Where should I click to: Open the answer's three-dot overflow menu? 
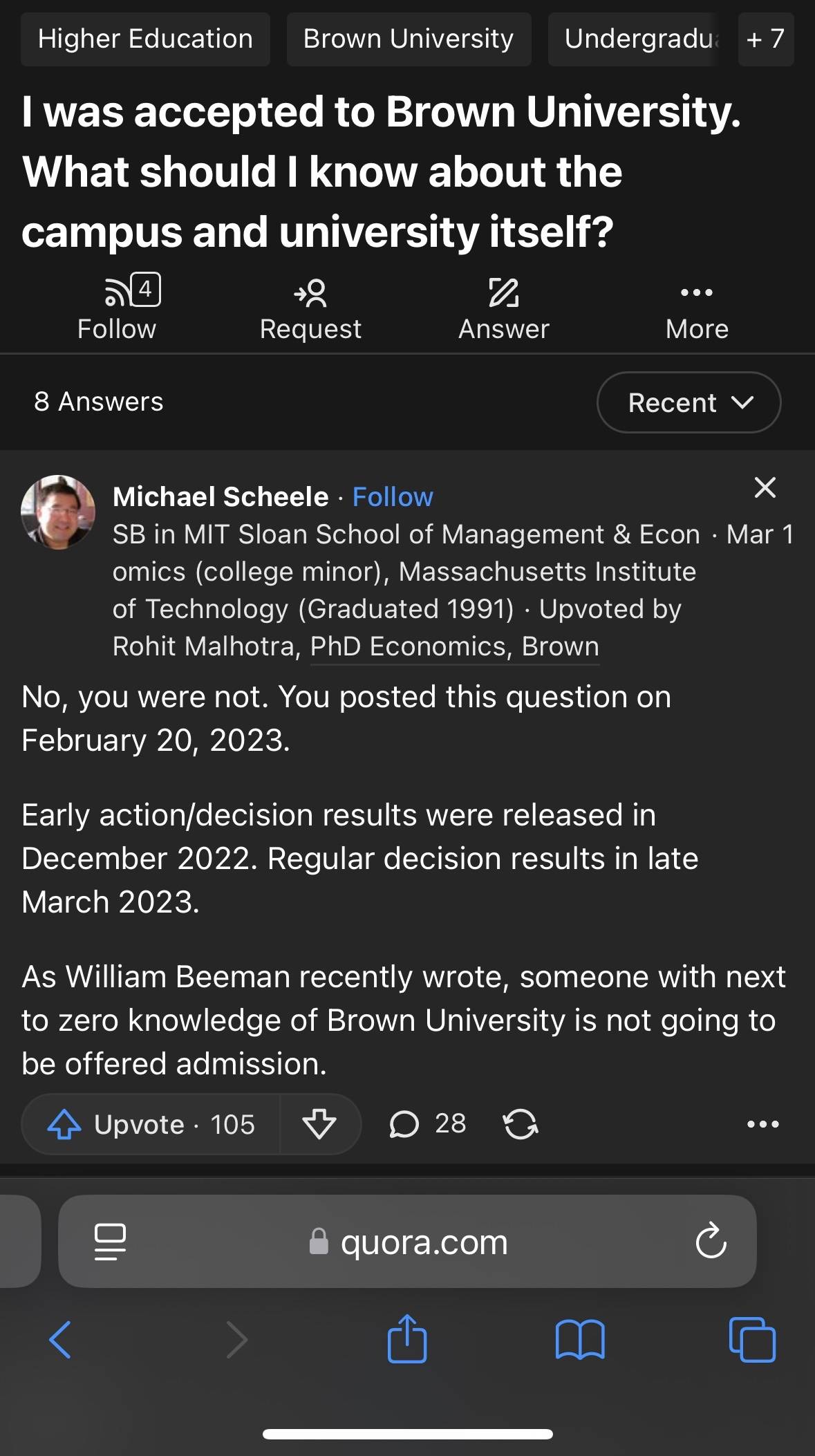pyautogui.click(x=763, y=1124)
